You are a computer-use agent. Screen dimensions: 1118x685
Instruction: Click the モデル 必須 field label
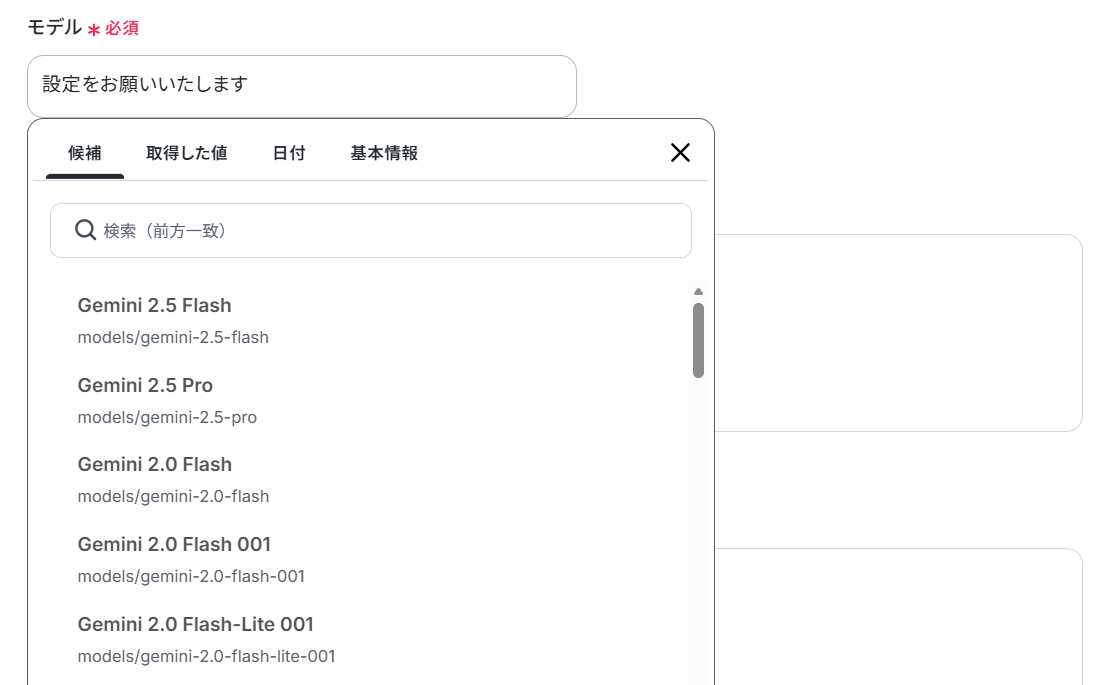pyautogui.click(x=83, y=28)
